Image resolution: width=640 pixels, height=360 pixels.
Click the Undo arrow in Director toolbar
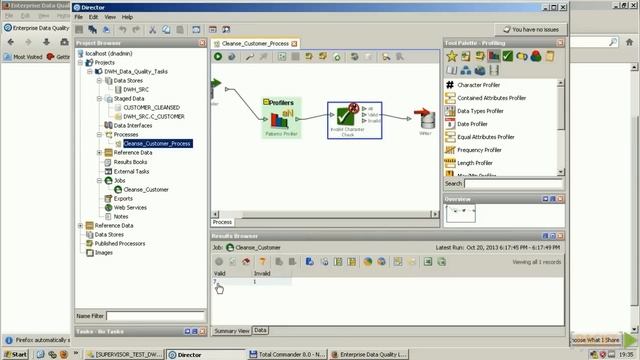pos(122,29)
